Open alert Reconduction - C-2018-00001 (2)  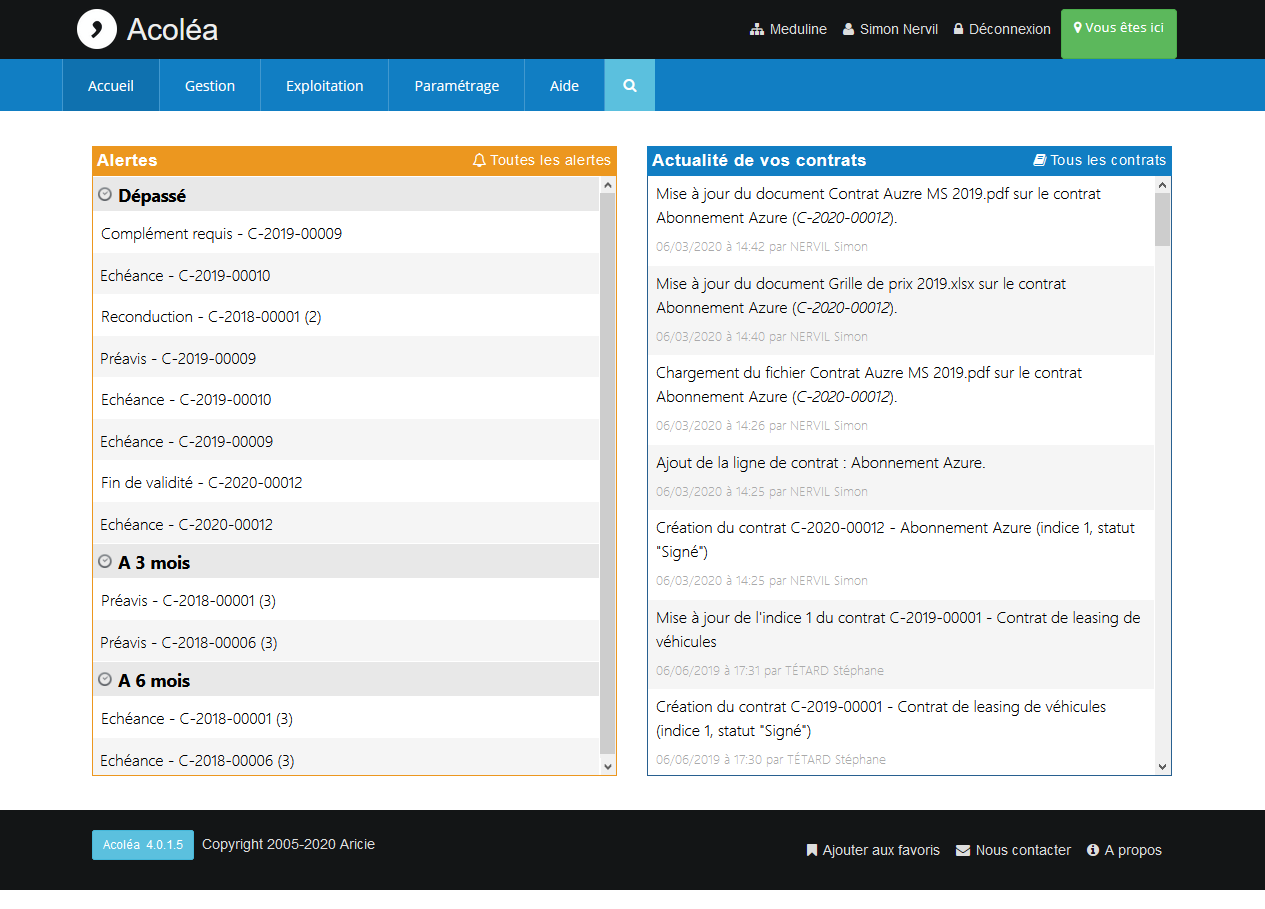click(346, 316)
